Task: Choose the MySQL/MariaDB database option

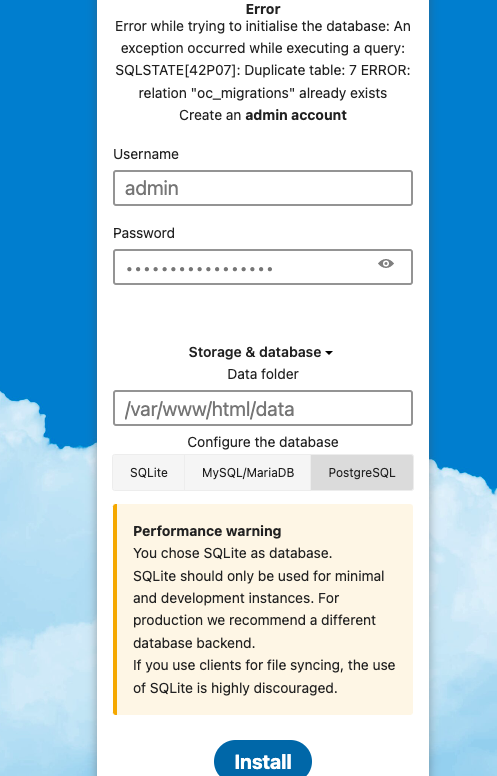Action: click(248, 473)
